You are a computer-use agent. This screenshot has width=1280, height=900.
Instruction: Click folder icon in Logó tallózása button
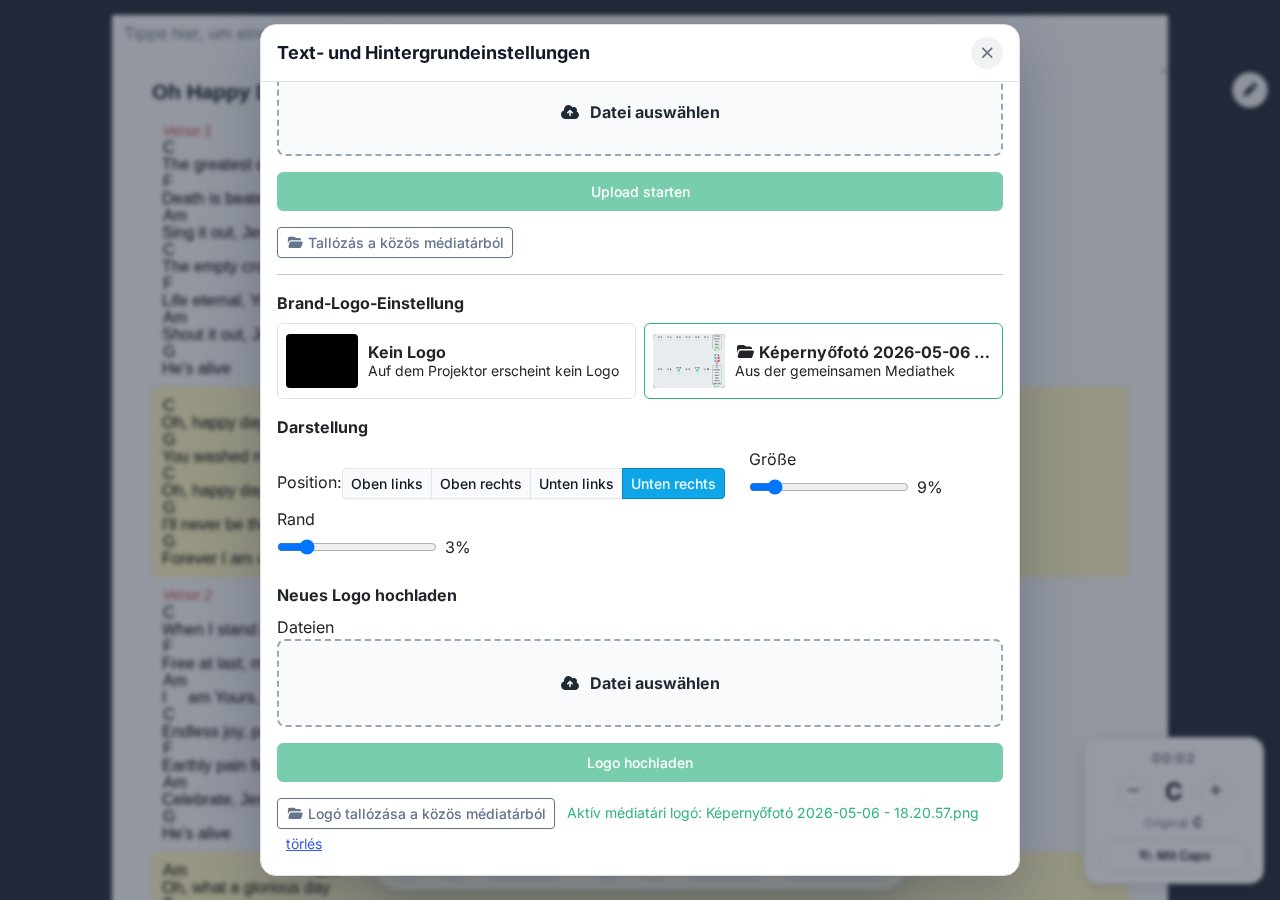pos(295,814)
